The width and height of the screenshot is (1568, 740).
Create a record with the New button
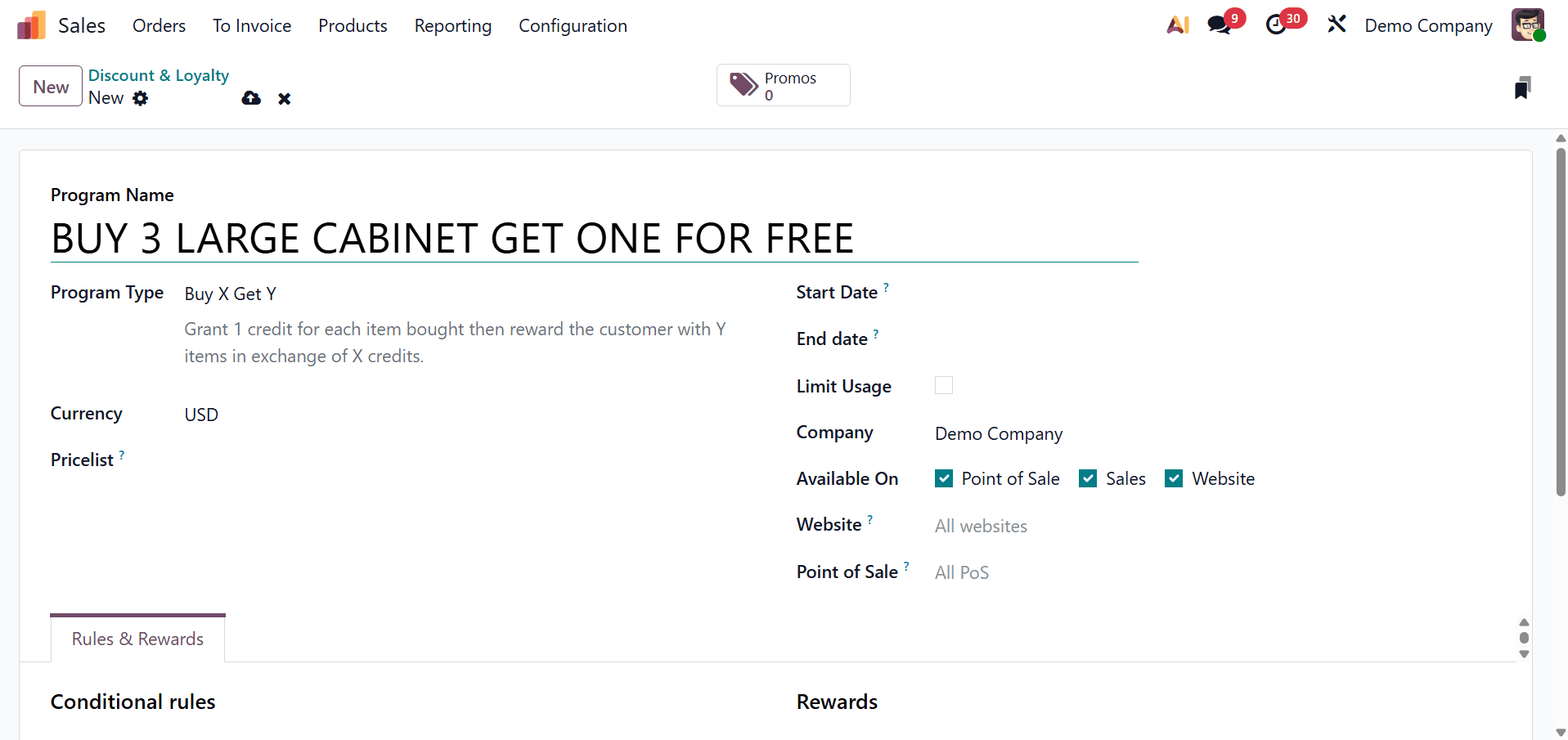tap(50, 86)
